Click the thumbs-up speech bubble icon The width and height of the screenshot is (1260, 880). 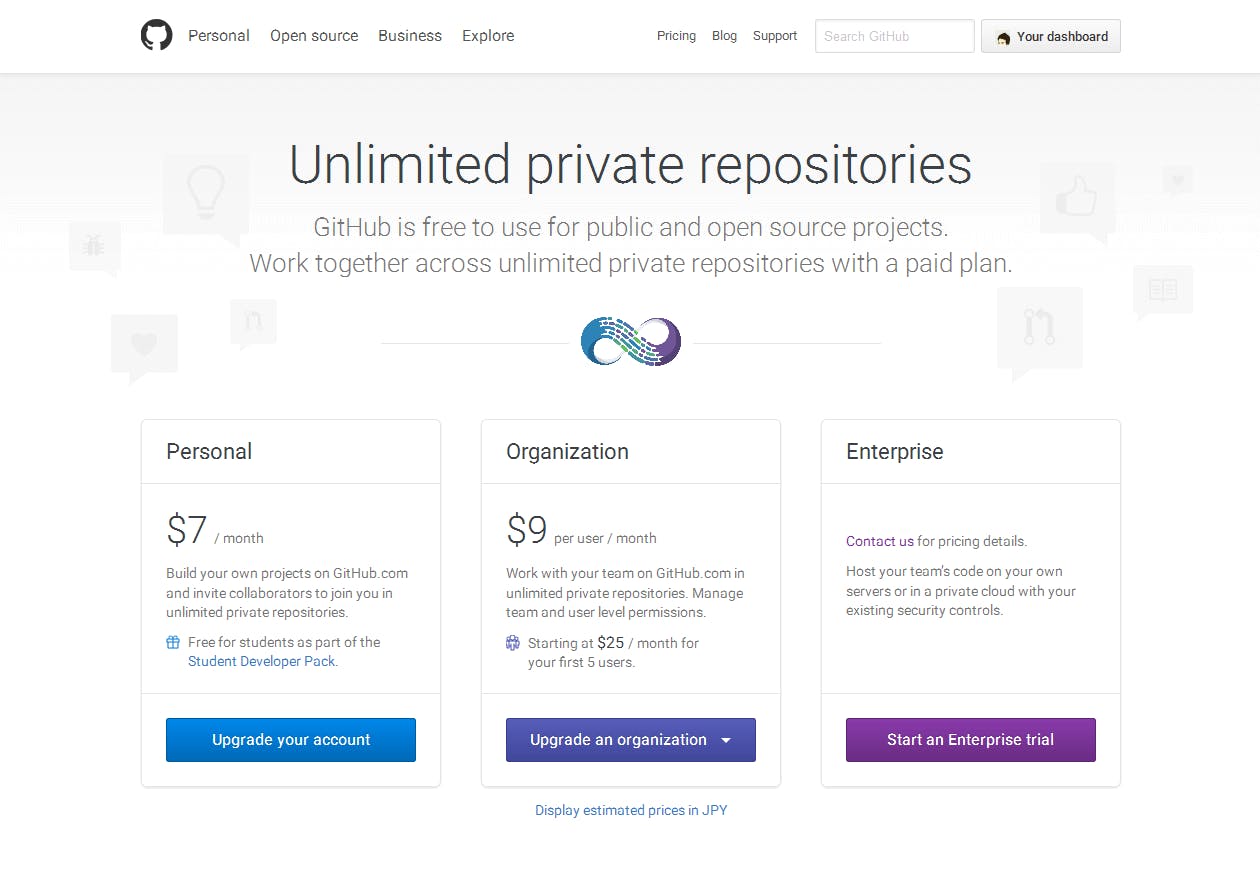pyautogui.click(x=1076, y=200)
